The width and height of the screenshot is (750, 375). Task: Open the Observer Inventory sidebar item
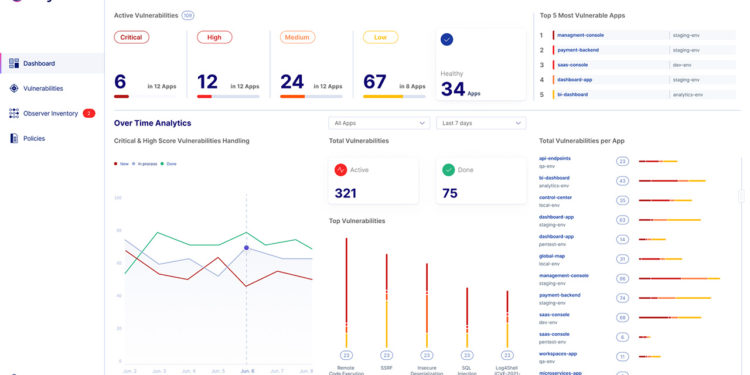coord(52,113)
